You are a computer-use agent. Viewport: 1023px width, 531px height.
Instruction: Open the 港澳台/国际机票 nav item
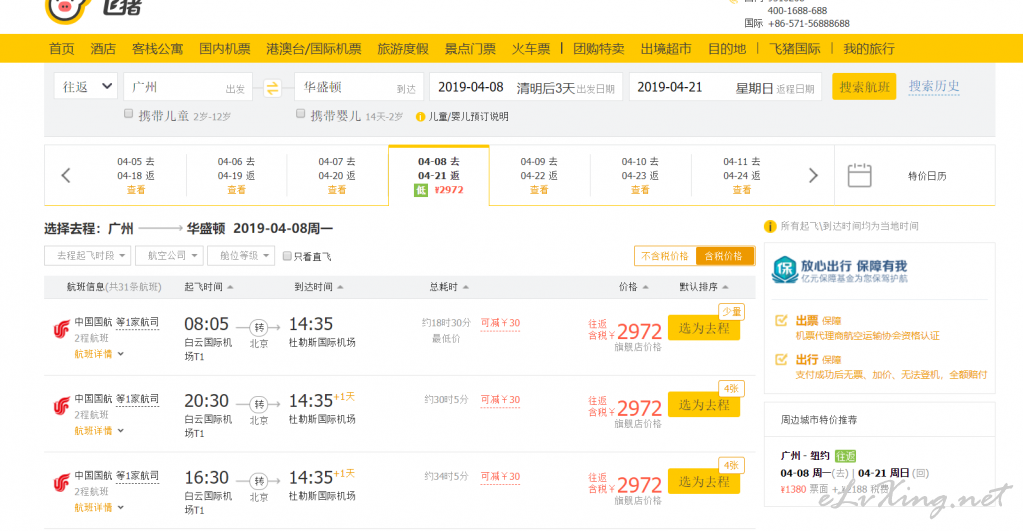[314, 49]
